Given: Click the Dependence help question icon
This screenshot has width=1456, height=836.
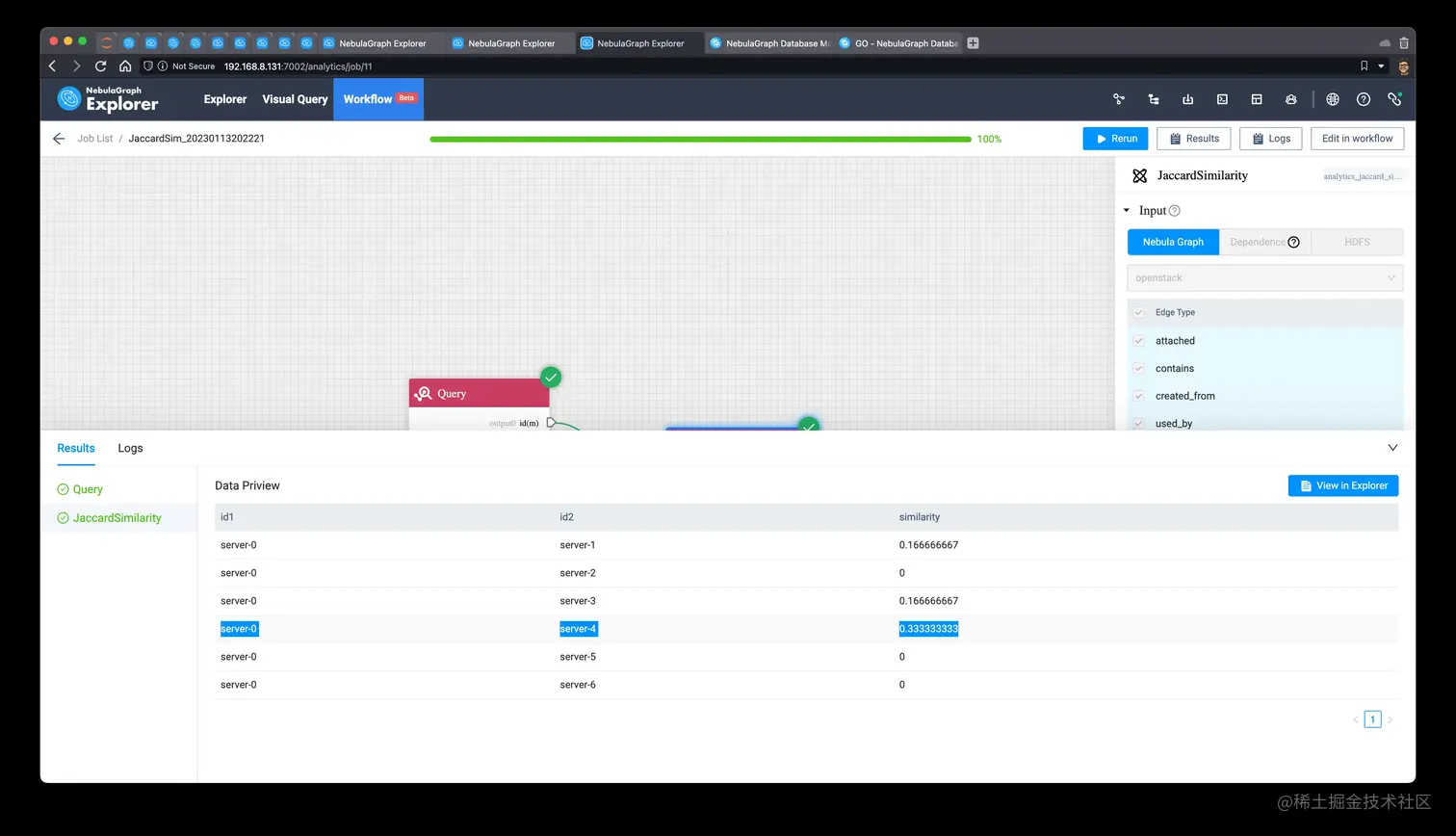Looking at the screenshot, I should (1293, 243).
